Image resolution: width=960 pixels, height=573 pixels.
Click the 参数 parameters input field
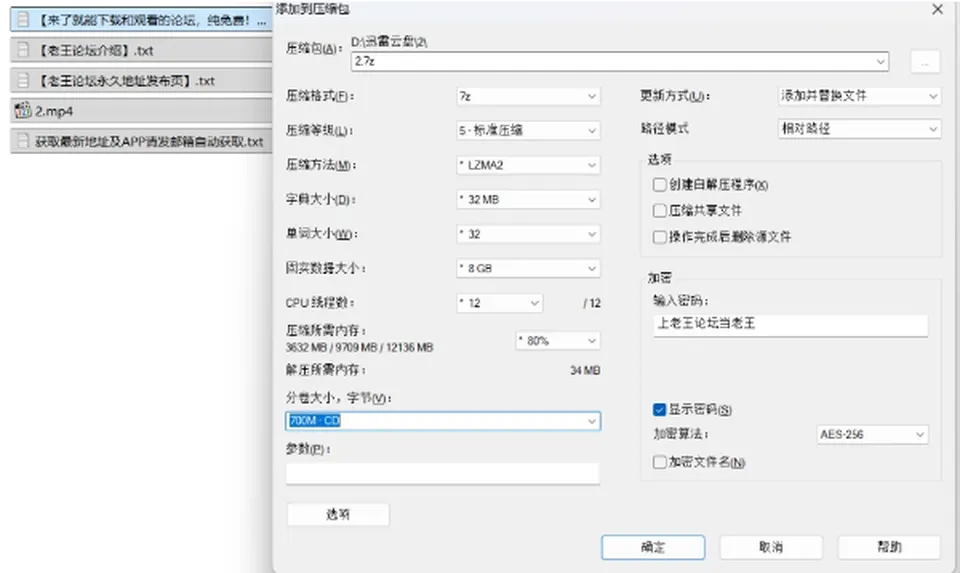pyautogui.click(x=442, y=474)
